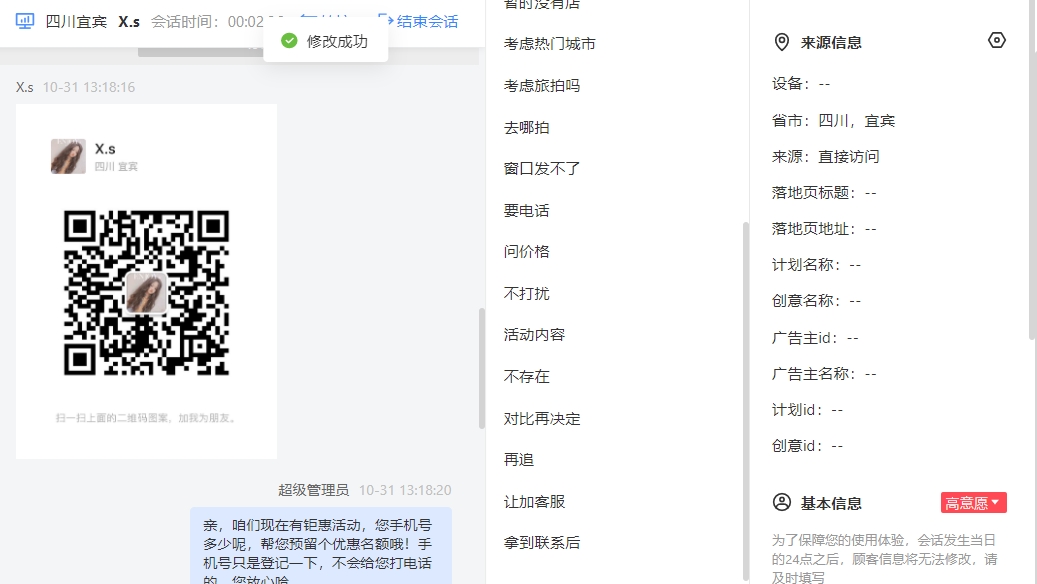Click the 落地页地址 field row
The height and width of the screenshot is (584, 1037).
pyautogui.click(x=824, y=229)
